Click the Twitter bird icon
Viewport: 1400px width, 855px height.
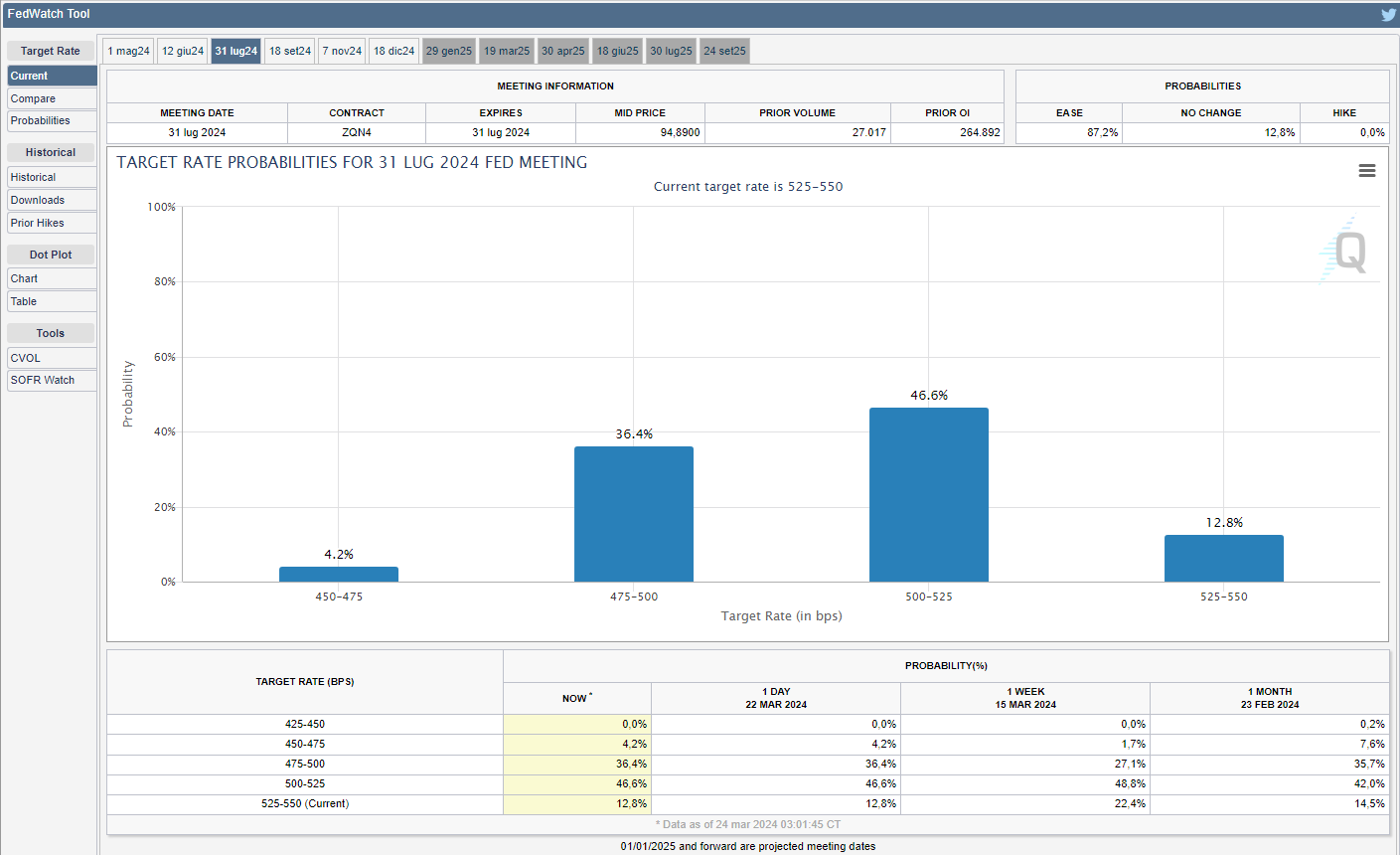click(1388, 15)
